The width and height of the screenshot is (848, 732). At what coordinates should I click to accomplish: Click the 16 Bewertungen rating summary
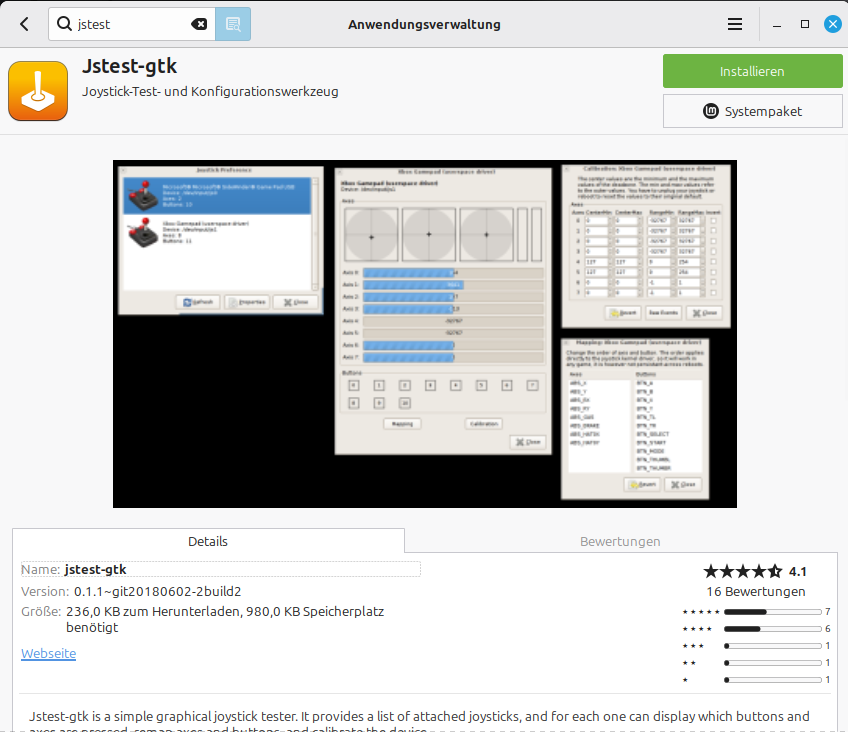pyautogui.click(x=755, y=591)
